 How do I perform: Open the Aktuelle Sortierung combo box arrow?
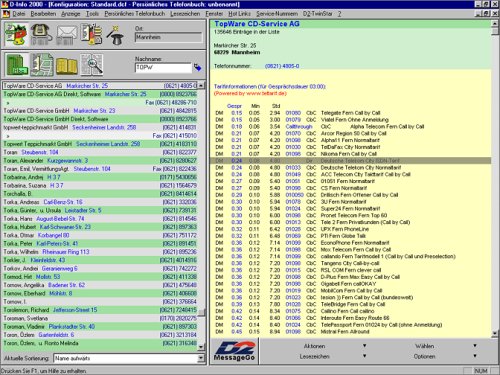(201, 358)
